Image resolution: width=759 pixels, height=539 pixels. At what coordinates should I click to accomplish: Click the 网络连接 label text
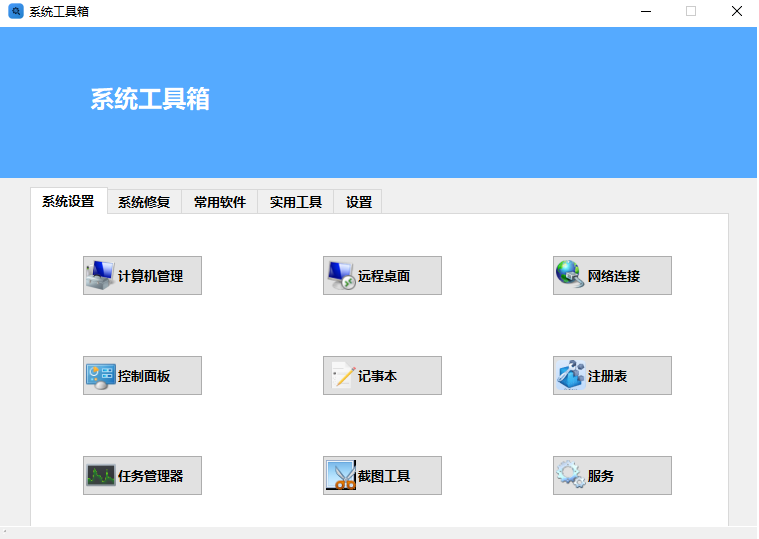click(x=614, y=276)
